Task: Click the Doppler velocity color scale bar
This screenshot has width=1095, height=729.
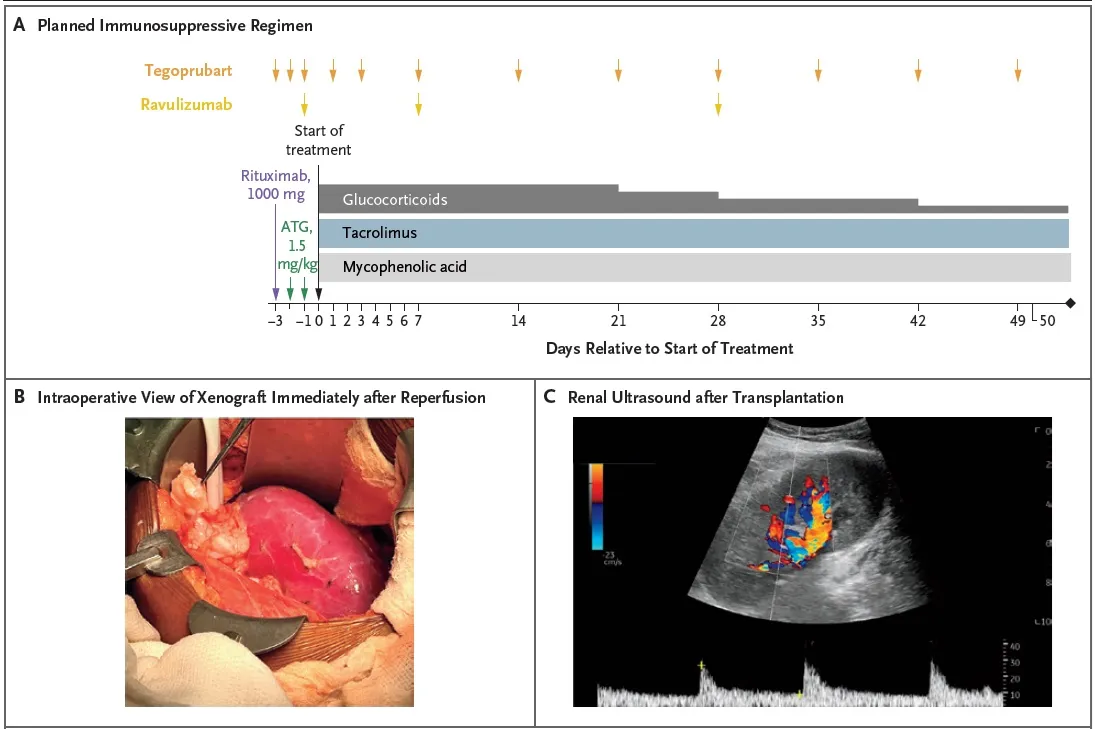Action: click(595, 505)
